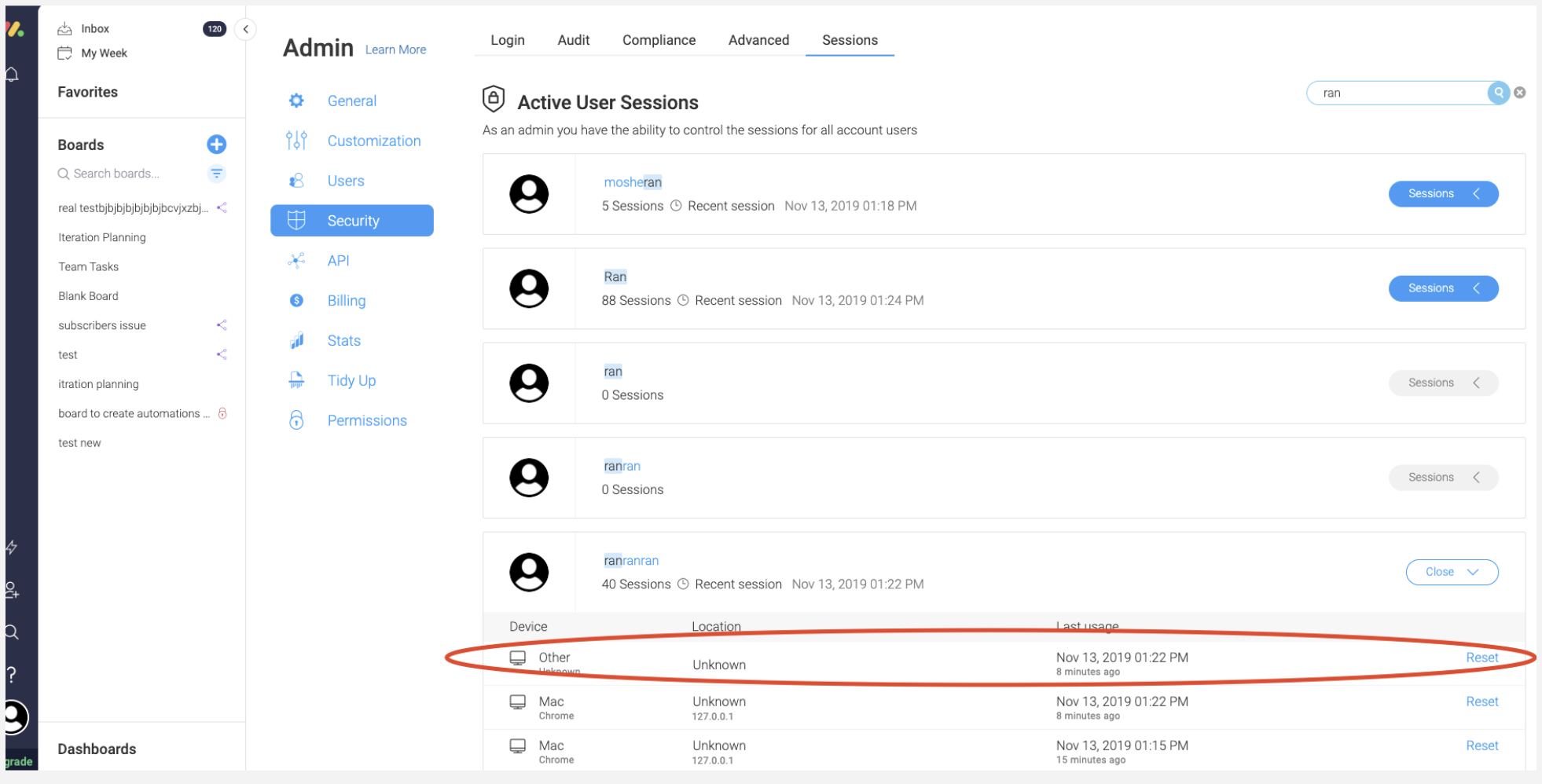Open the Permissions admin section
This screenshot has width=1542, height=784.
[366, 420]
